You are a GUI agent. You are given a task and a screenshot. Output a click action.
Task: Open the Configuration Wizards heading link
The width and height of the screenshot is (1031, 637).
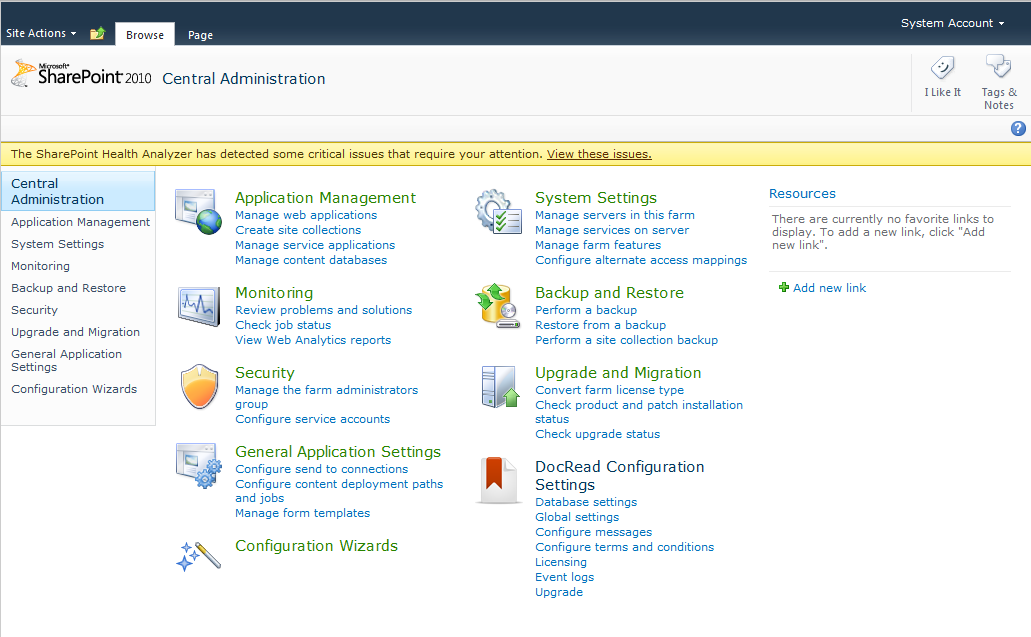316,546
